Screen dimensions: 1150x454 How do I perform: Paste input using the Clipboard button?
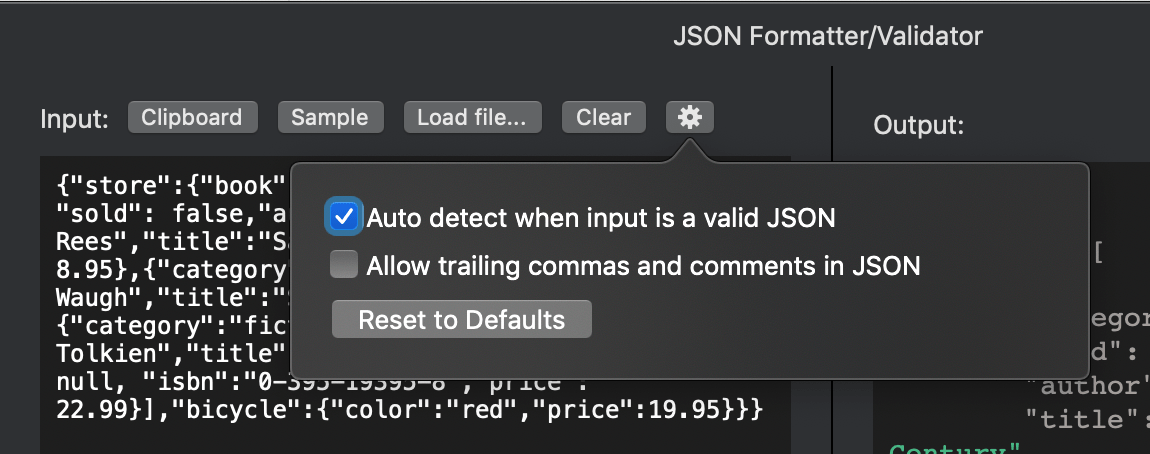coord(192,117)
